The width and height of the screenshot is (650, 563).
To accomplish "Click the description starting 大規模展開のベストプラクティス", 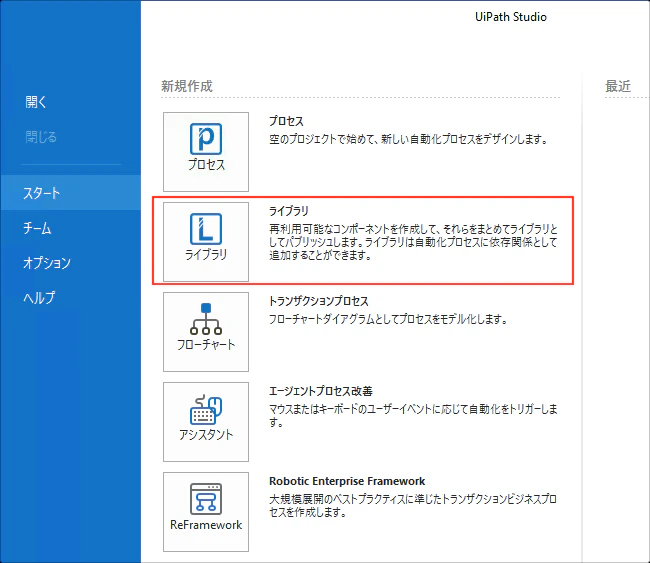I will [413, 505].
